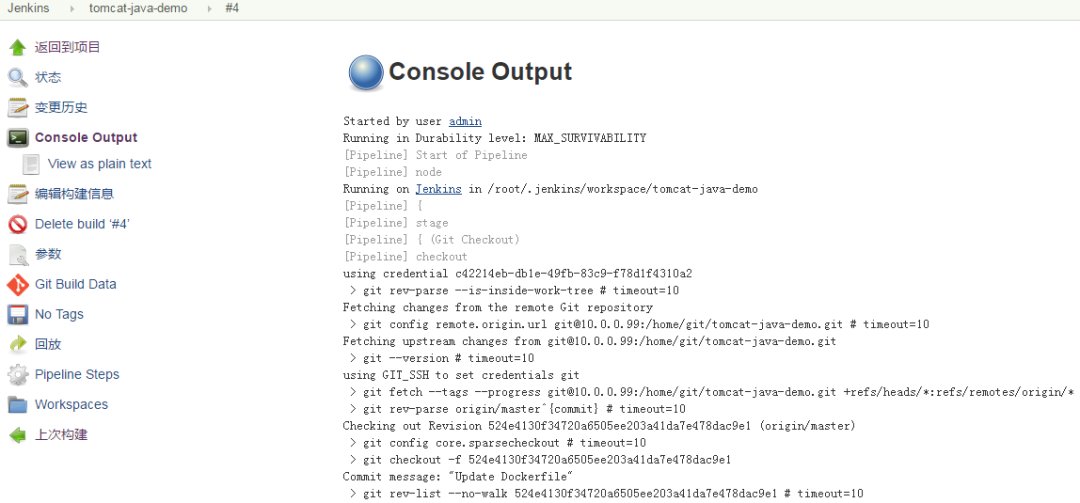Click the '[Pipeline] stage' line

[x=395, y=223]
